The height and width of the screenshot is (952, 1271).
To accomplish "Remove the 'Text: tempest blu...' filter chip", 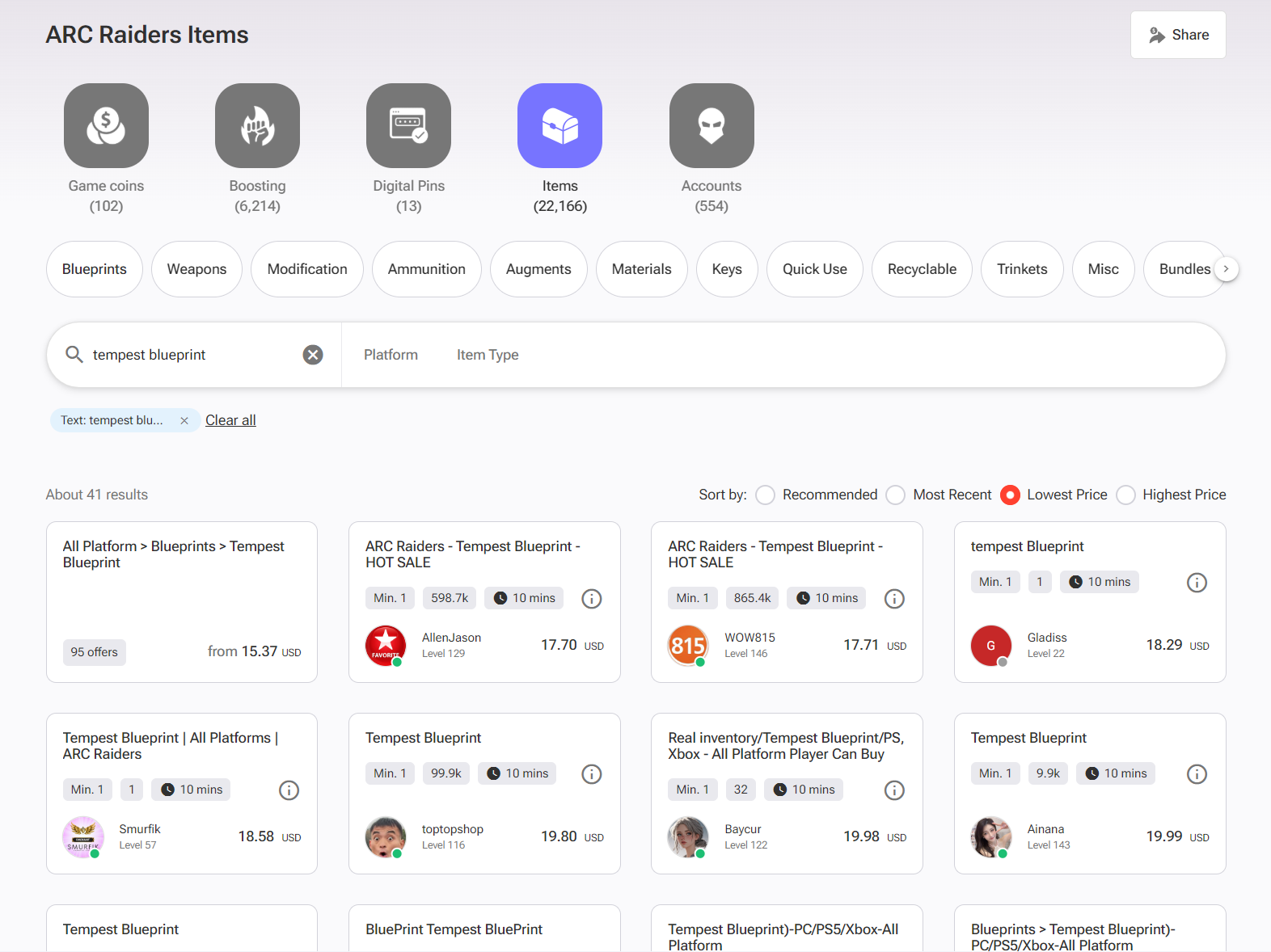I will (184, 420).
